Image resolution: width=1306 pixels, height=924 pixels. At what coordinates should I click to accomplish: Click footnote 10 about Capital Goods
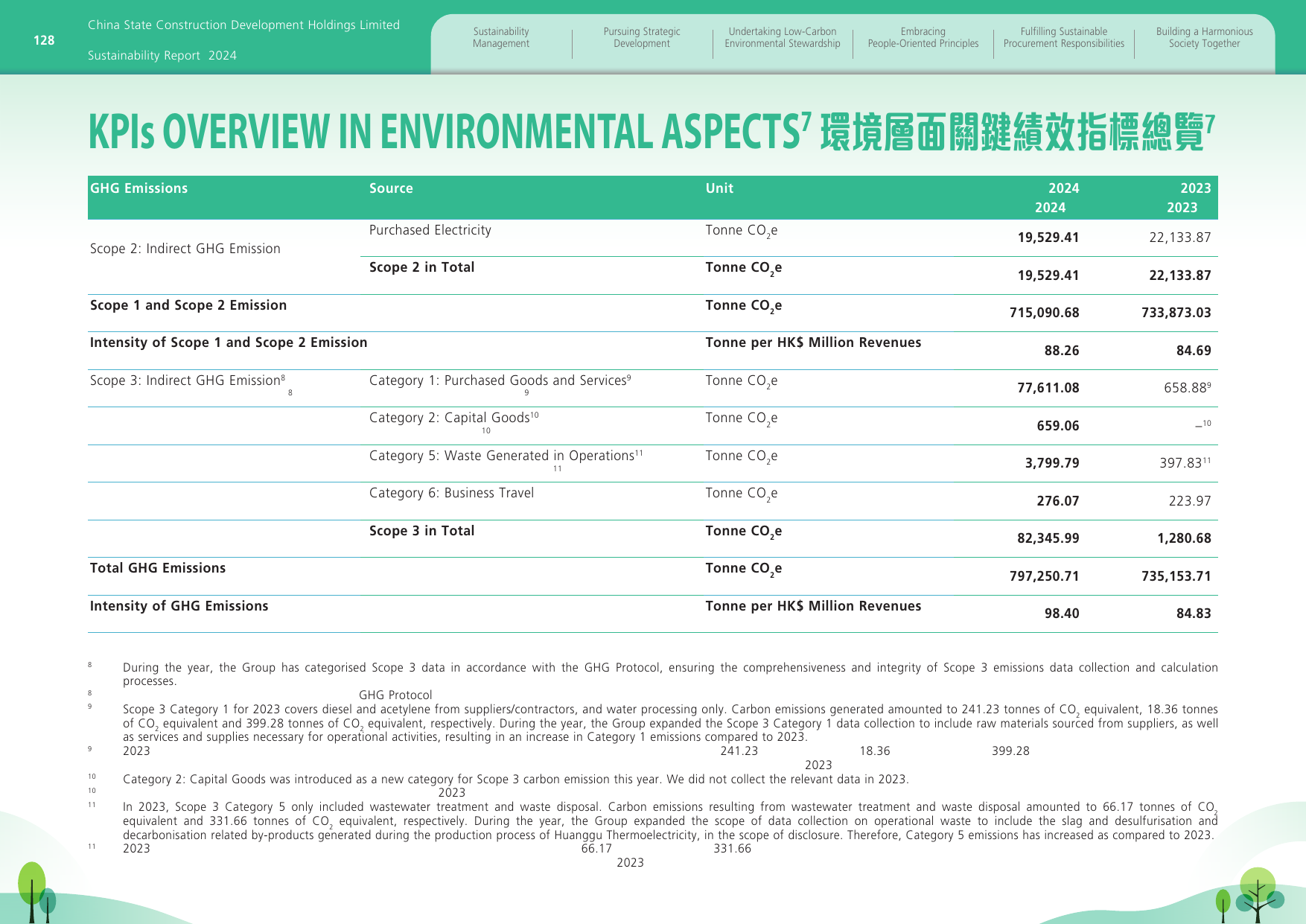[x=515, y=780]
